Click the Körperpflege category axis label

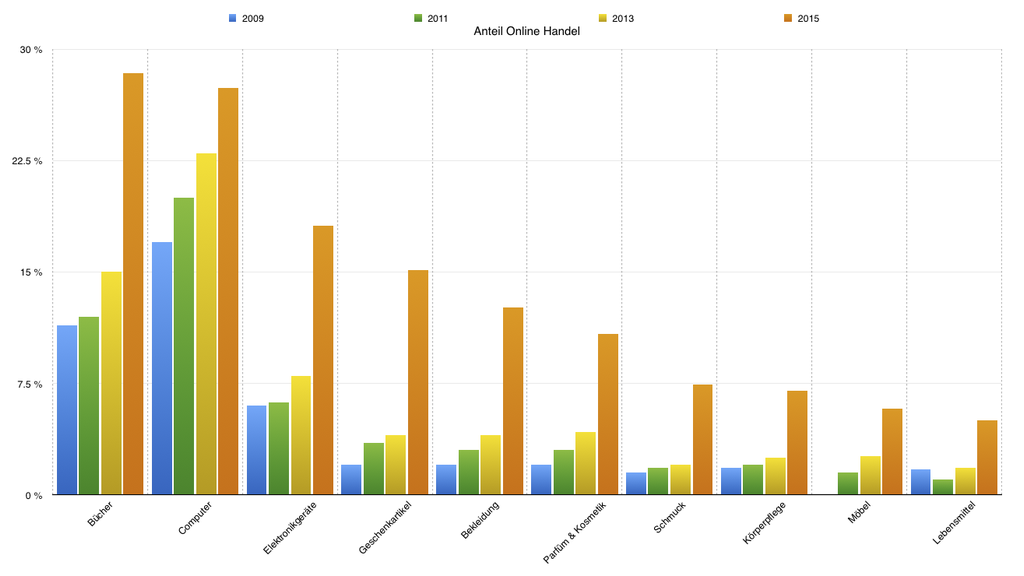click(x=765, y=525)
